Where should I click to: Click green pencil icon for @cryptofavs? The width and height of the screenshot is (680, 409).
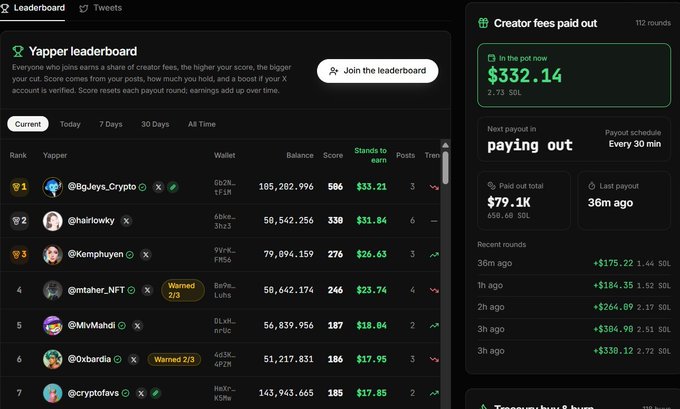[x=156, y=393]
